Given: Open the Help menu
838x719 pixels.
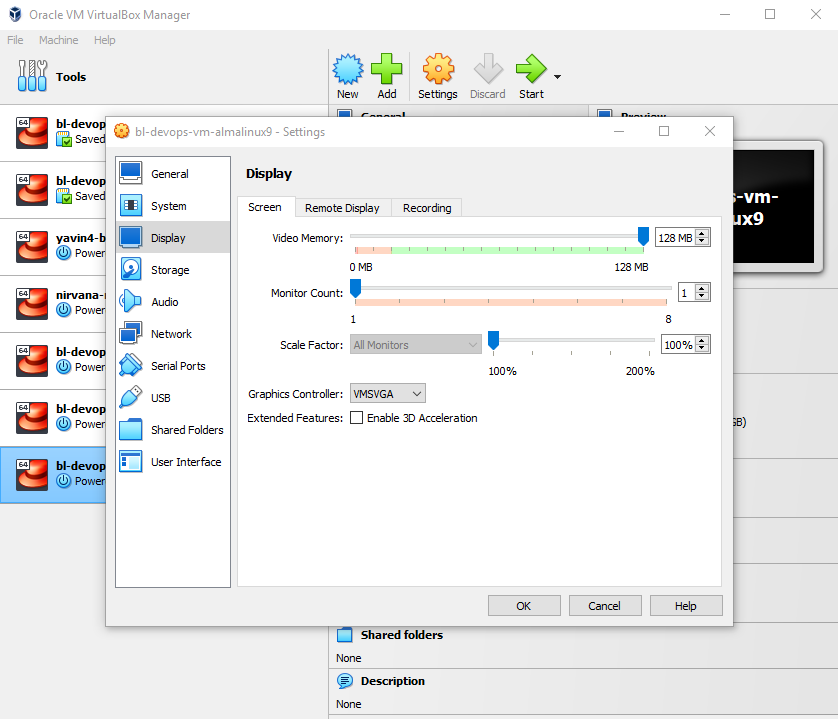Looking at the screenshot, I should tap(104, 40).
